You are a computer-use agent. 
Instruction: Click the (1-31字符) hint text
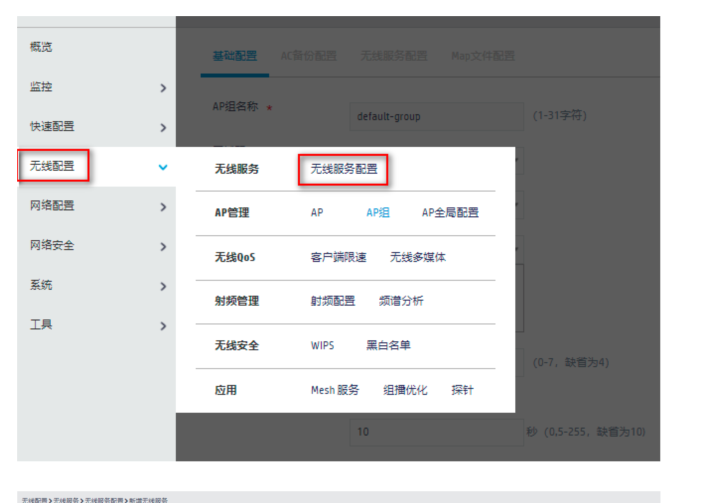pyautogui.click(x=560, y=115)
